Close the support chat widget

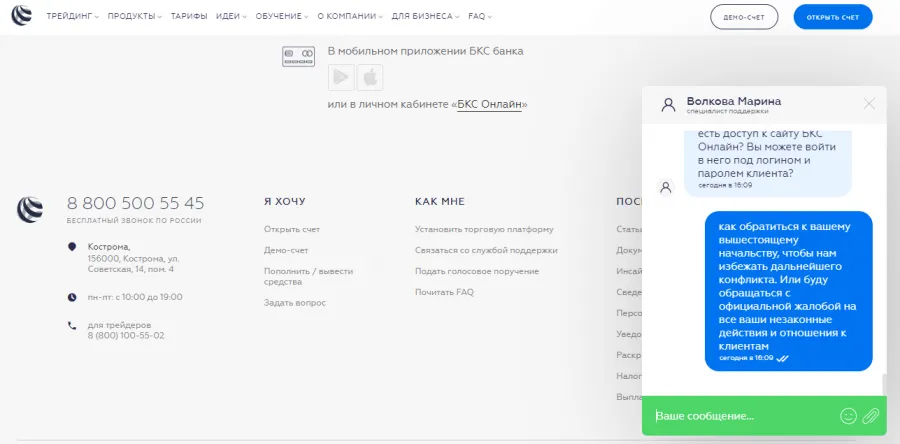869,104
